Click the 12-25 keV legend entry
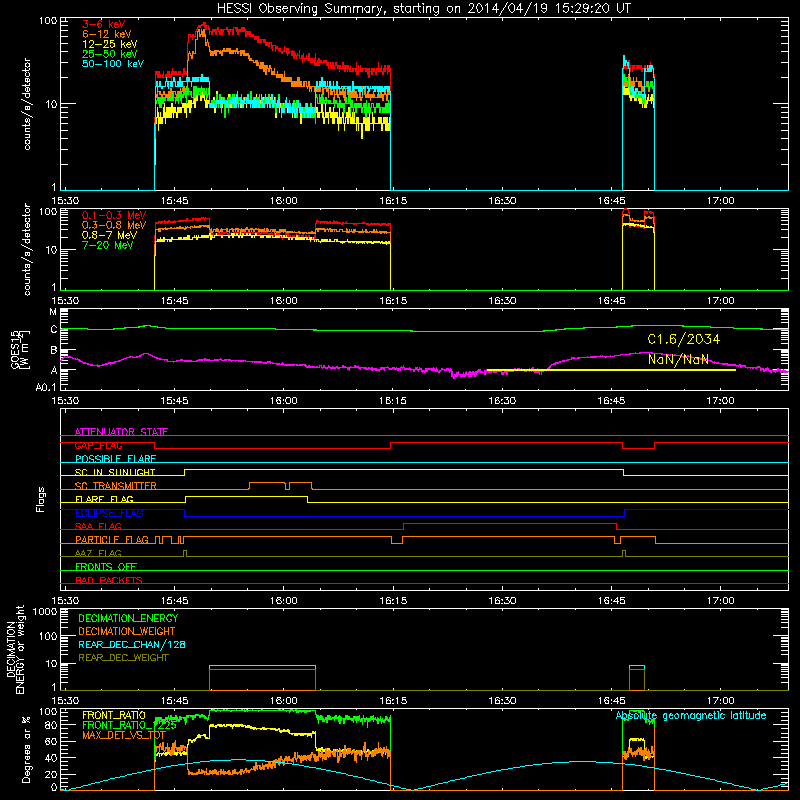Screen dimensions: 800x800 coord(110,44)
